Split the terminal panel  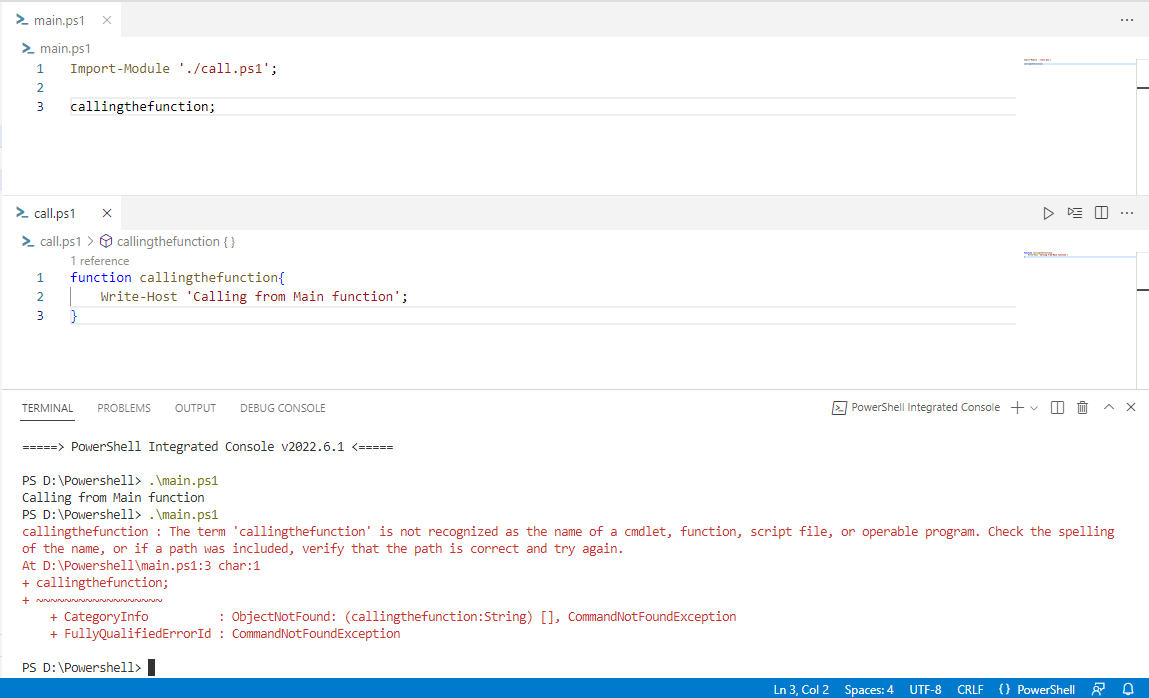point(1057,408)
